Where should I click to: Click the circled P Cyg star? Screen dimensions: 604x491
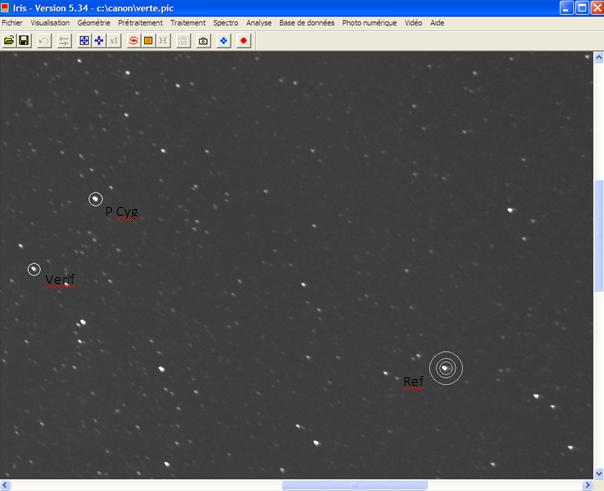tap(95, 199)
